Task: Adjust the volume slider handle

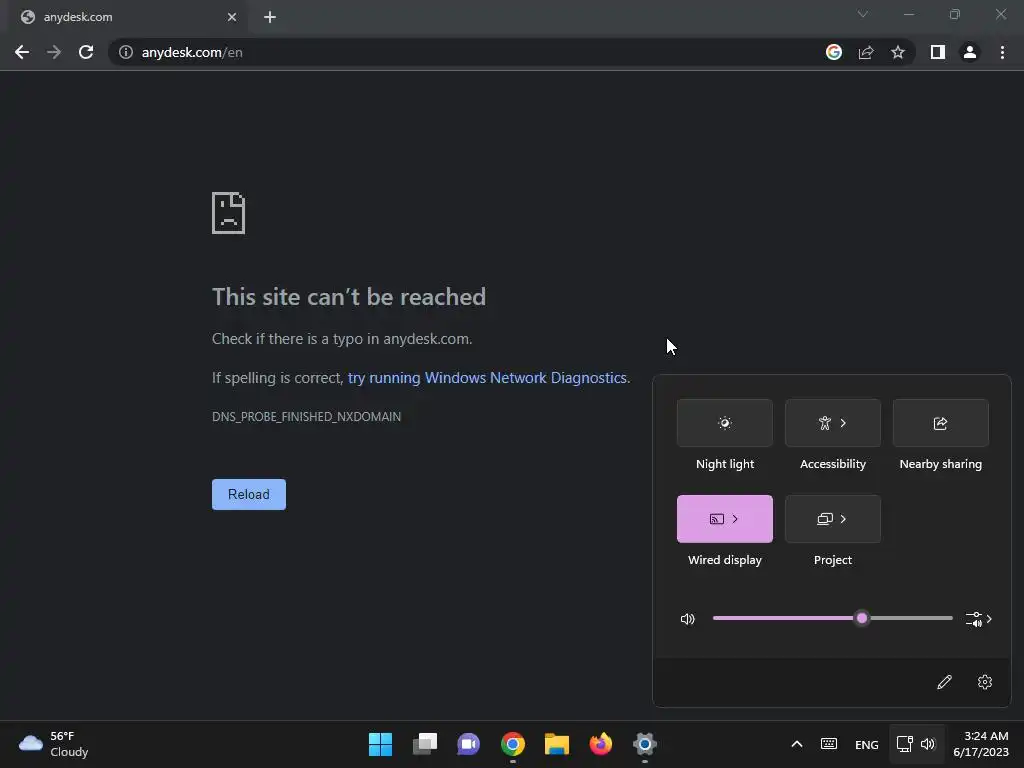Action: 862,618
